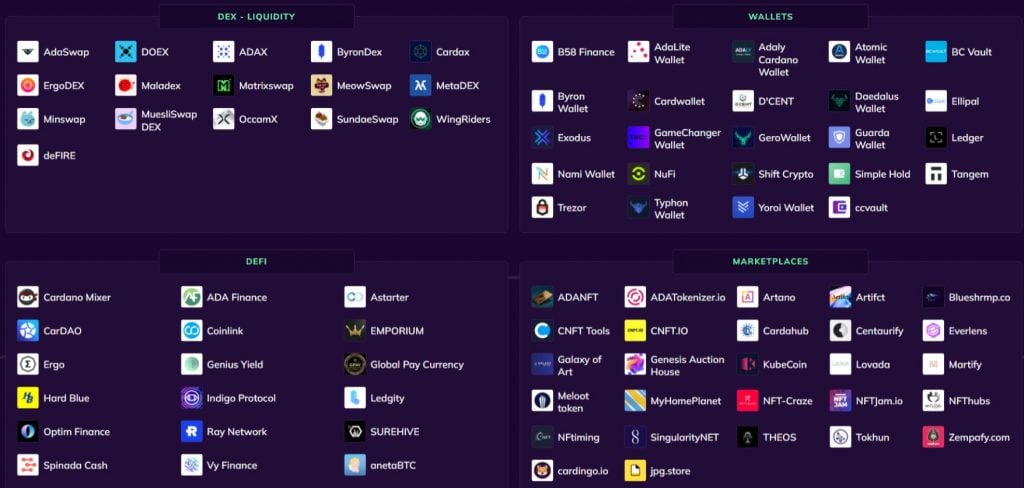Open the jpg.store icon
This screenshot has height=488, width=1024.
click(635, 470)
